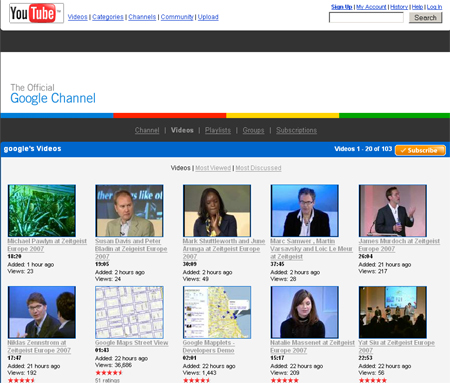450x383 pixels.
Task: Open Niklas Zennstrom video thumbnail
Action: (42, 312)
